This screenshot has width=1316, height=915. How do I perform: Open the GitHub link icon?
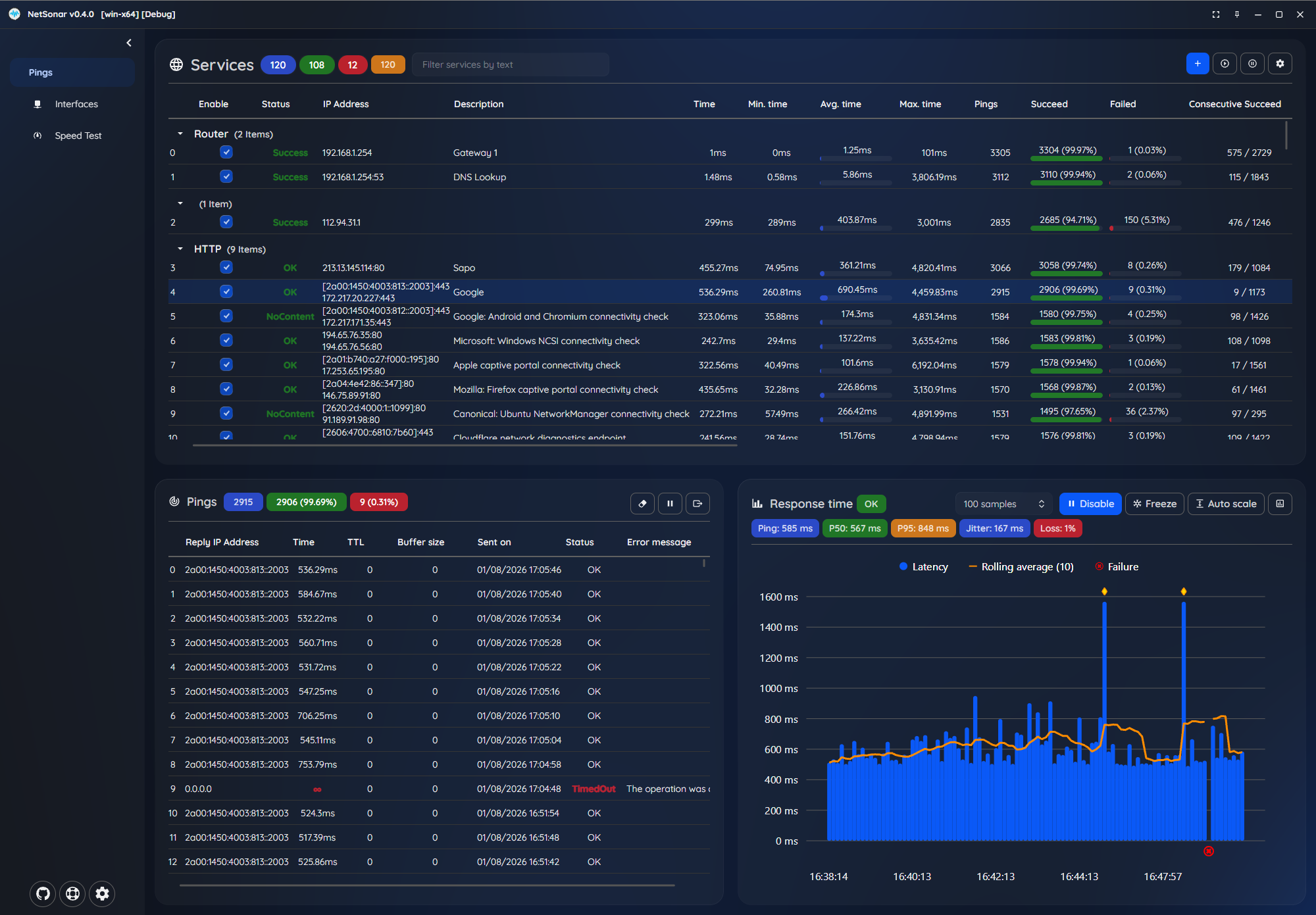43,893
